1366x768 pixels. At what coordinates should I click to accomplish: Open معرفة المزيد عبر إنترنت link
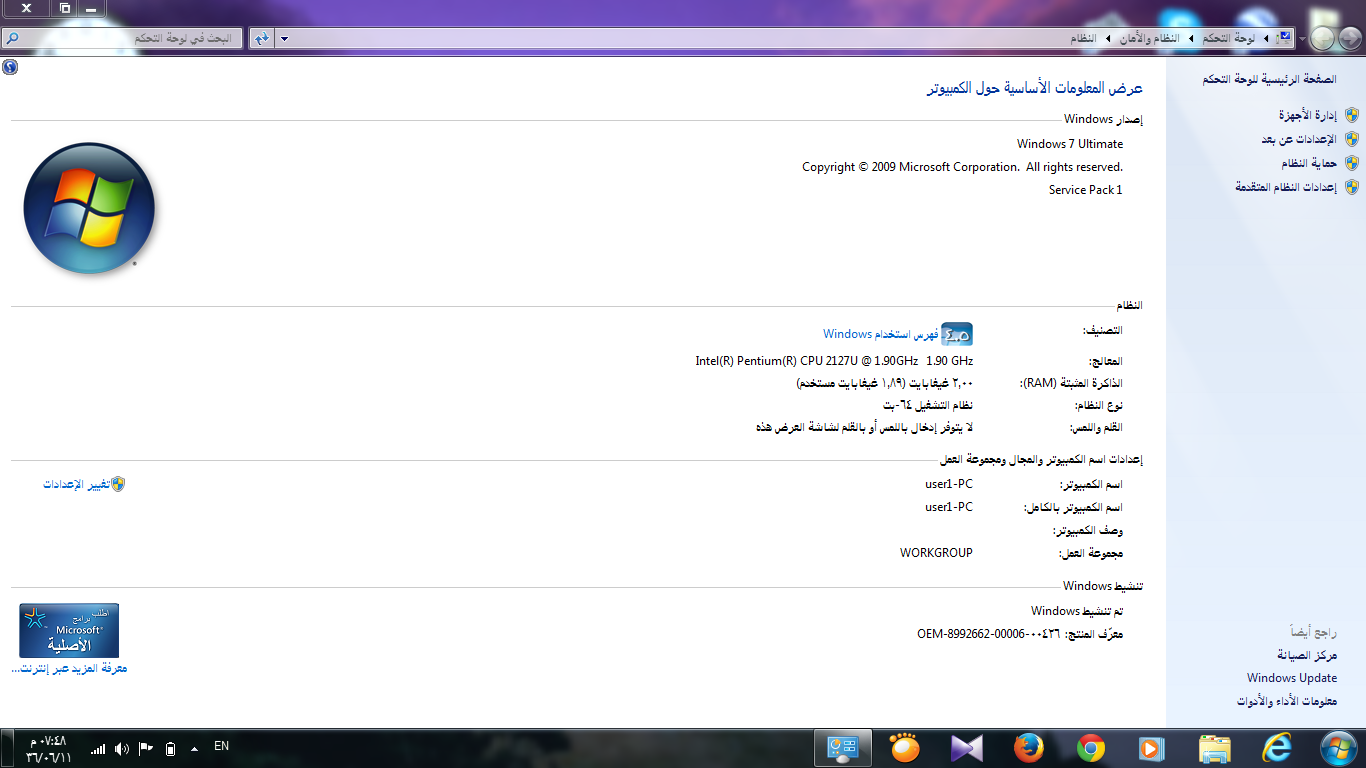69,669
